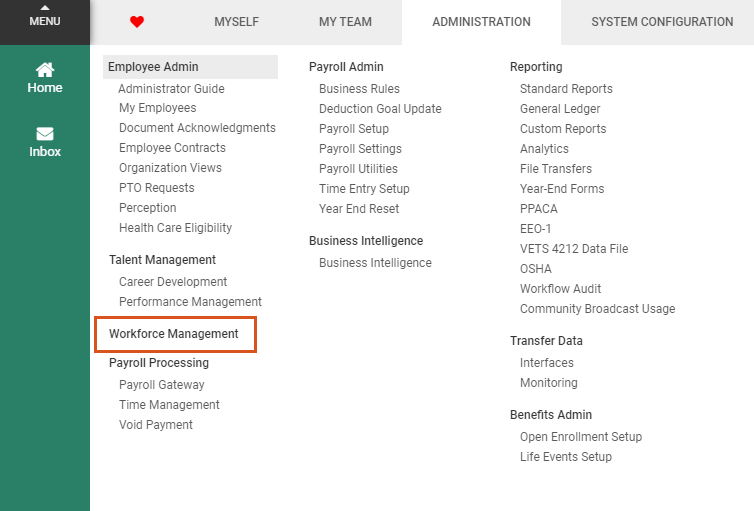Go to Payroll Gateway
This screenshot has width=754, height=511.
(162, 385)
